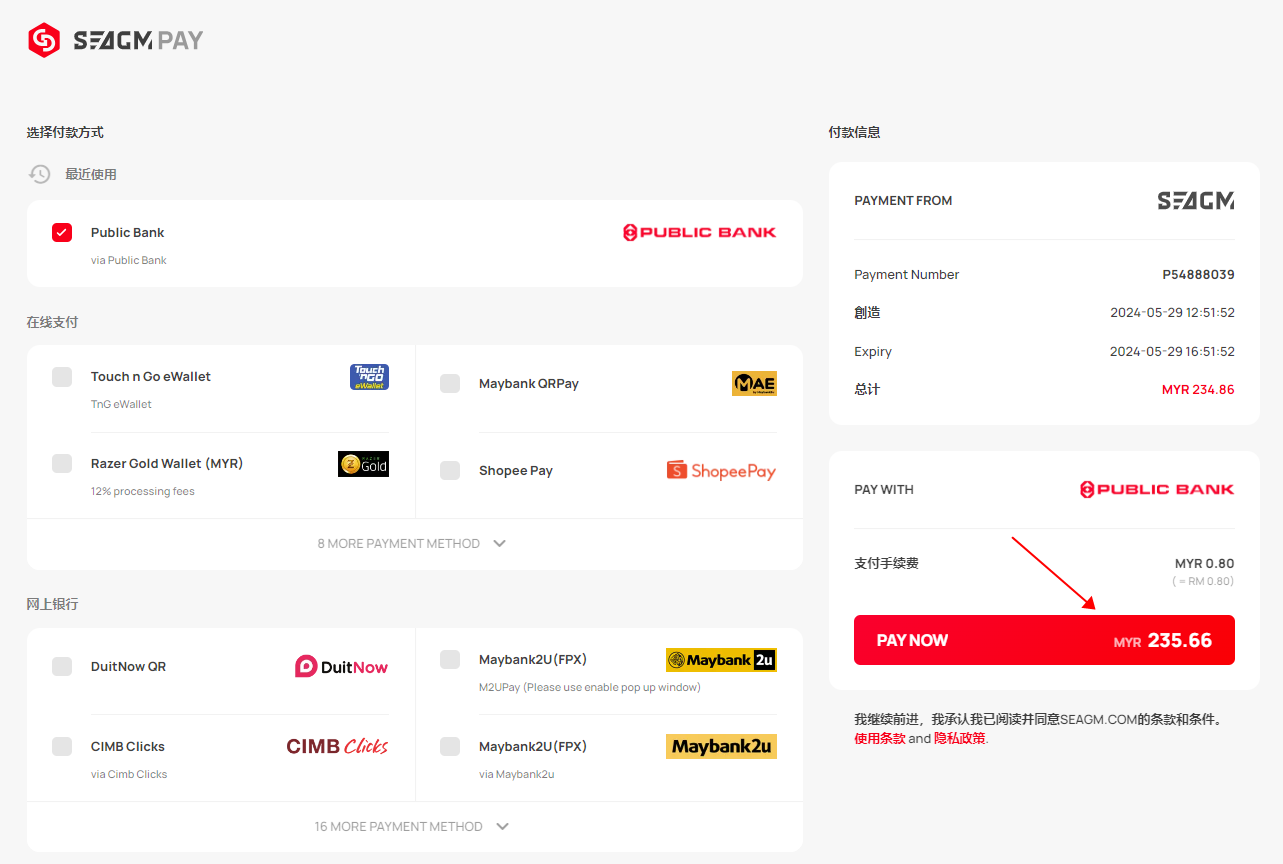Click the MAE Maybank QRPay logo

click(754, 383)
